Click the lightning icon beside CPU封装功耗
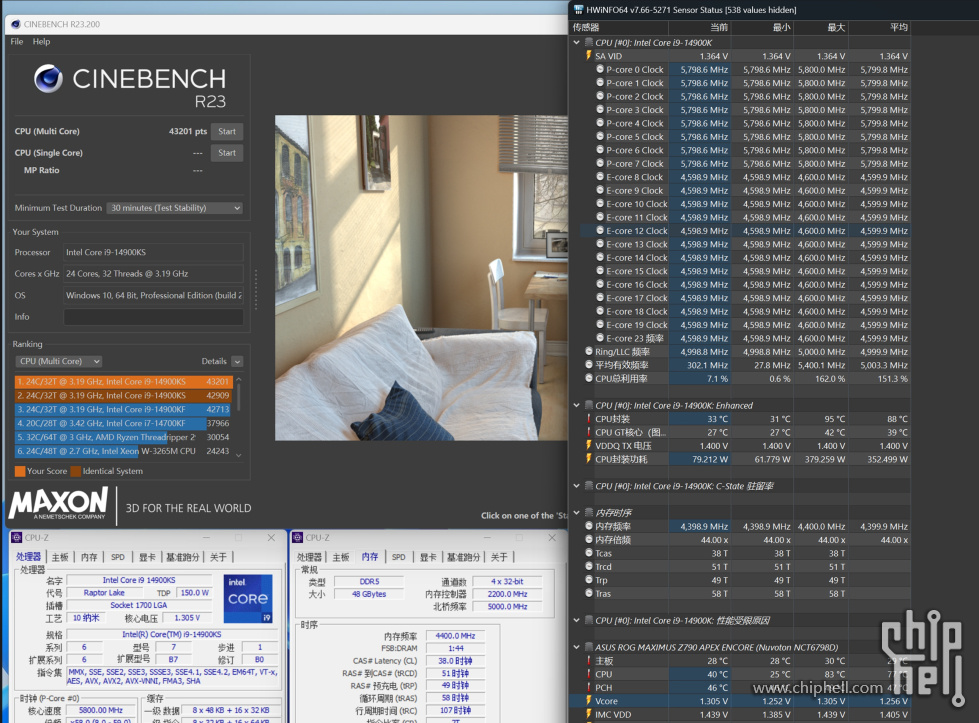 click(x=588, y=459)
